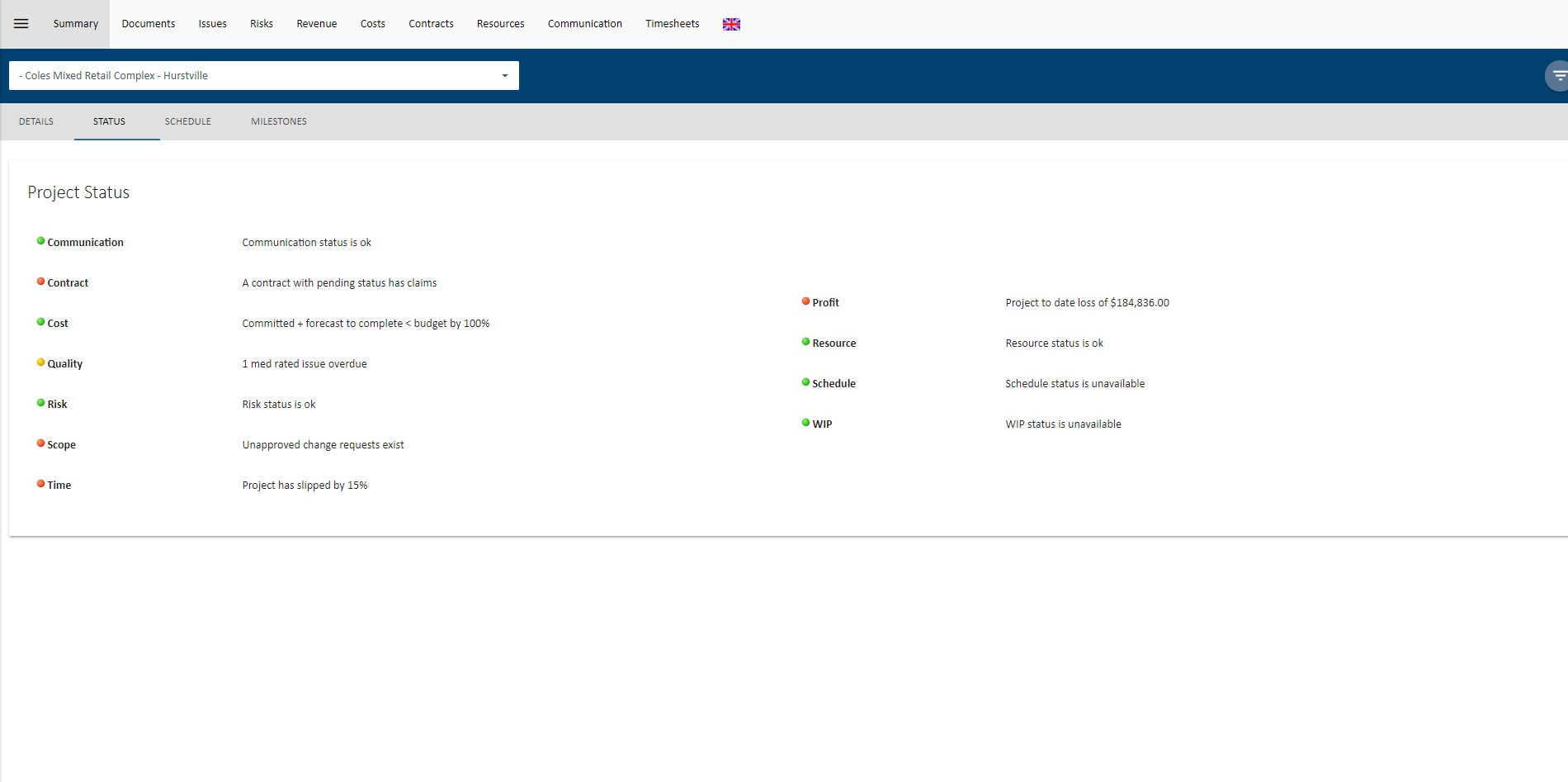The height and width of the screenshot is (782, 1568).
Task: Click 'Risk status is ok' text
Action: pyautogui.click(x=279, y=405)
